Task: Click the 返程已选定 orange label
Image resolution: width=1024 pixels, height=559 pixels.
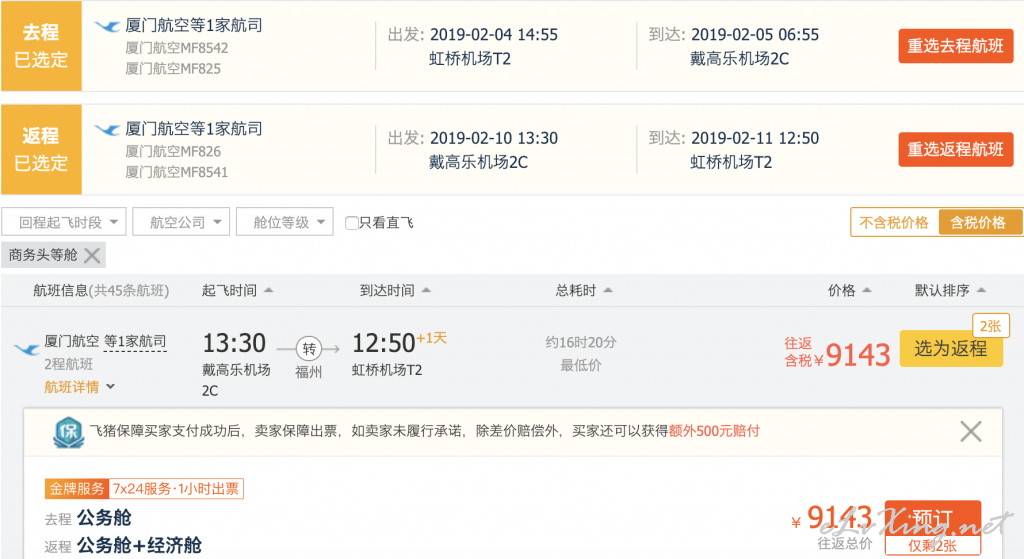Action: (41, 150)
